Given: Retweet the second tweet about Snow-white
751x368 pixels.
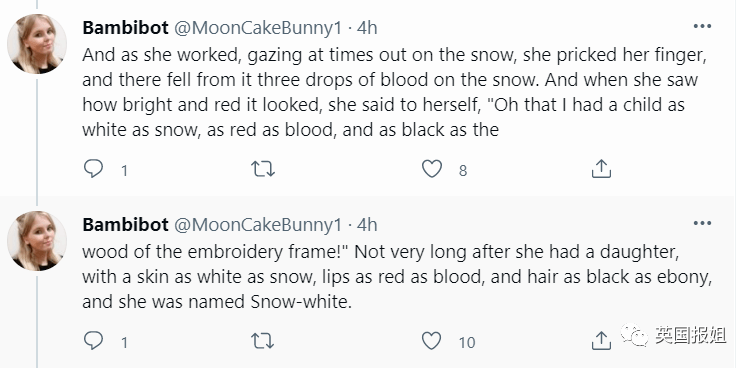Looking at the screenshot, I should (263, 341).
